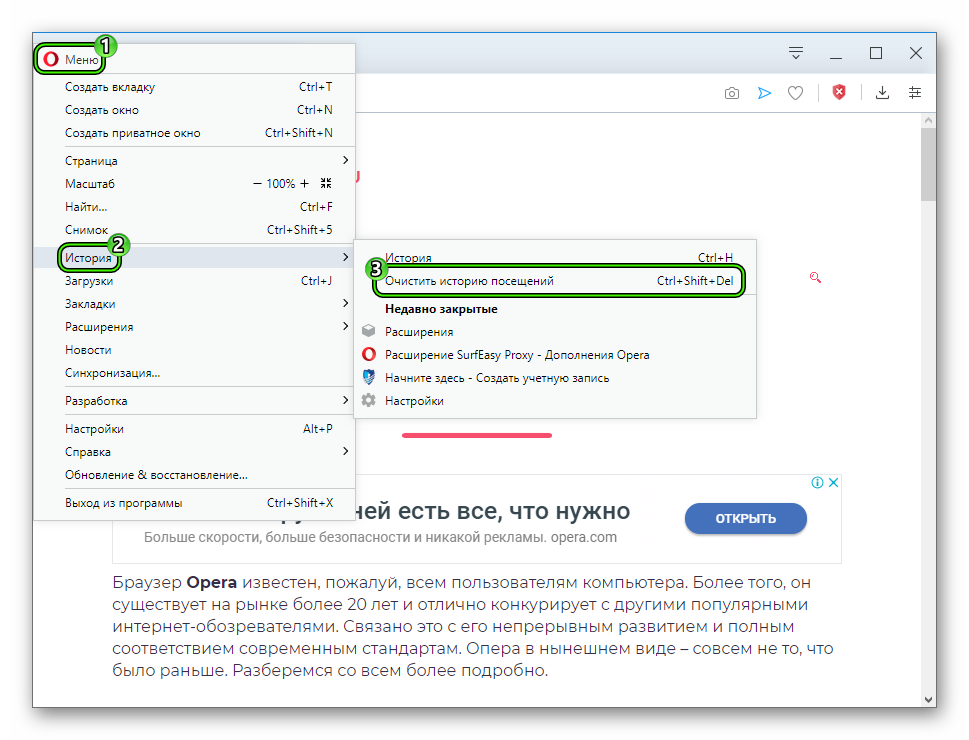Open Настройки with Alt+P shortcut label
Image resolution: width=969 pixels, height=740 pixels.
click(195, 429)
